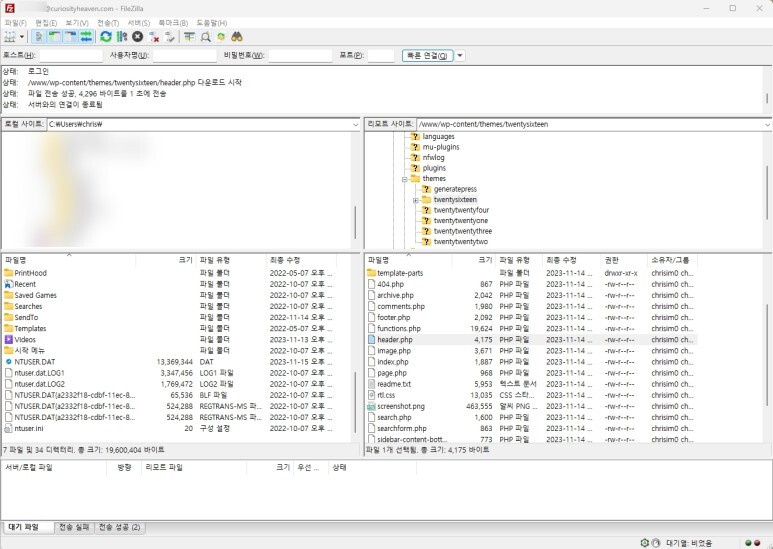Click the username input field
The height and width of the screenshot is (549, 773).
185,56
